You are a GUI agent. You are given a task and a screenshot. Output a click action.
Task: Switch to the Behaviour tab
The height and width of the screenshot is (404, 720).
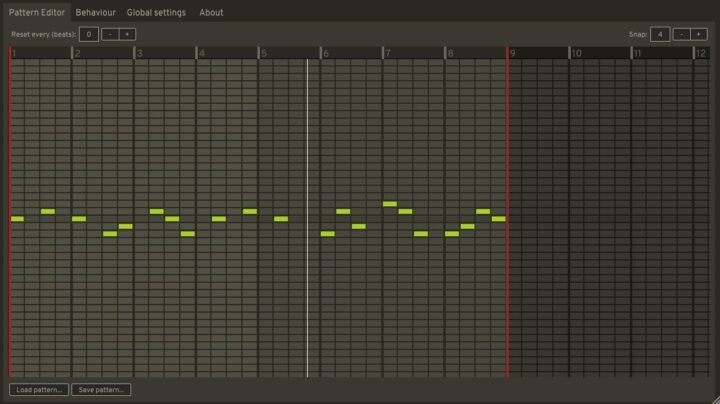tap(95, 13)
